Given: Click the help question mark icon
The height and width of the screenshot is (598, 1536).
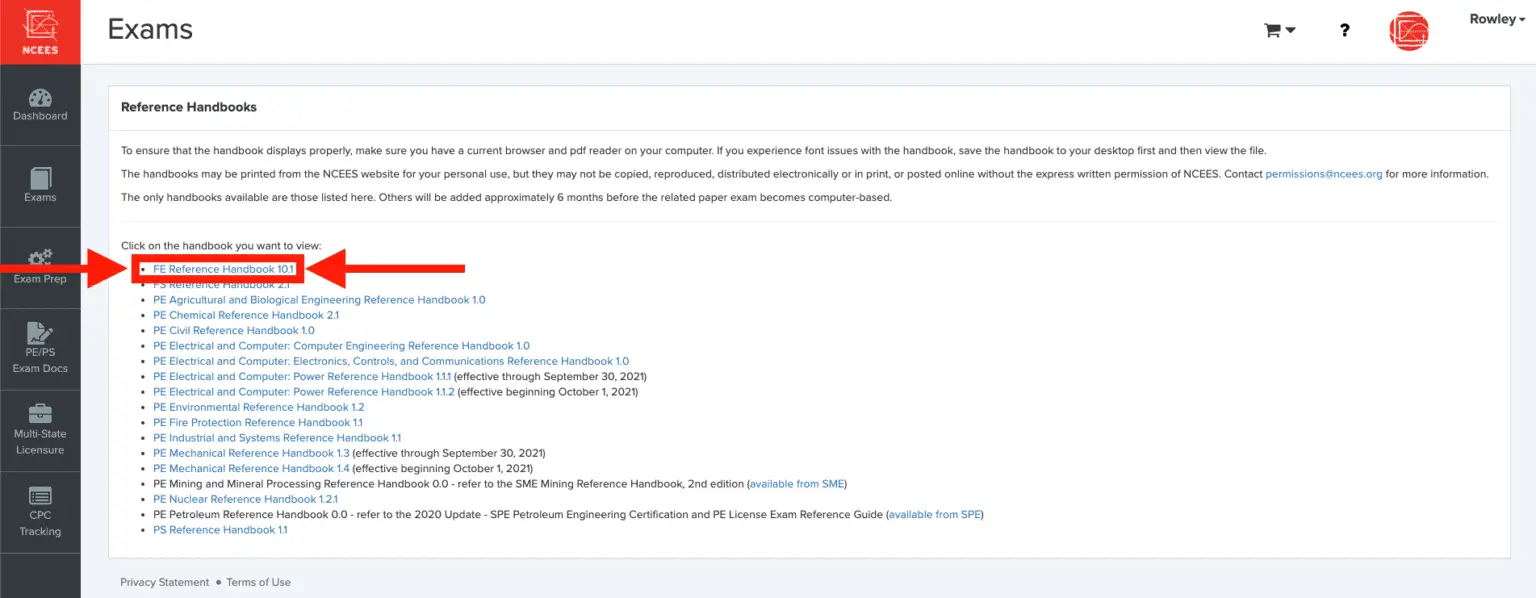Looking at the screenshot, I should tap(1345, 31).
